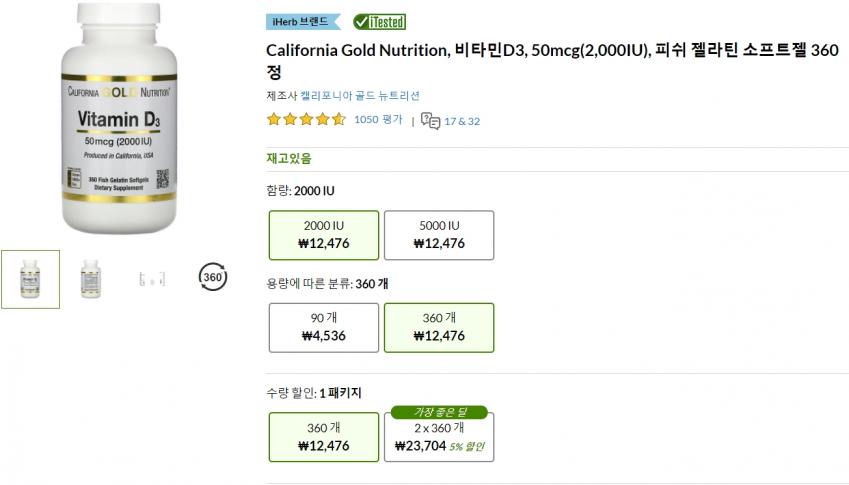Open the 17 & 32 questions link
849x485 pixels.
(x=462, y=121)
